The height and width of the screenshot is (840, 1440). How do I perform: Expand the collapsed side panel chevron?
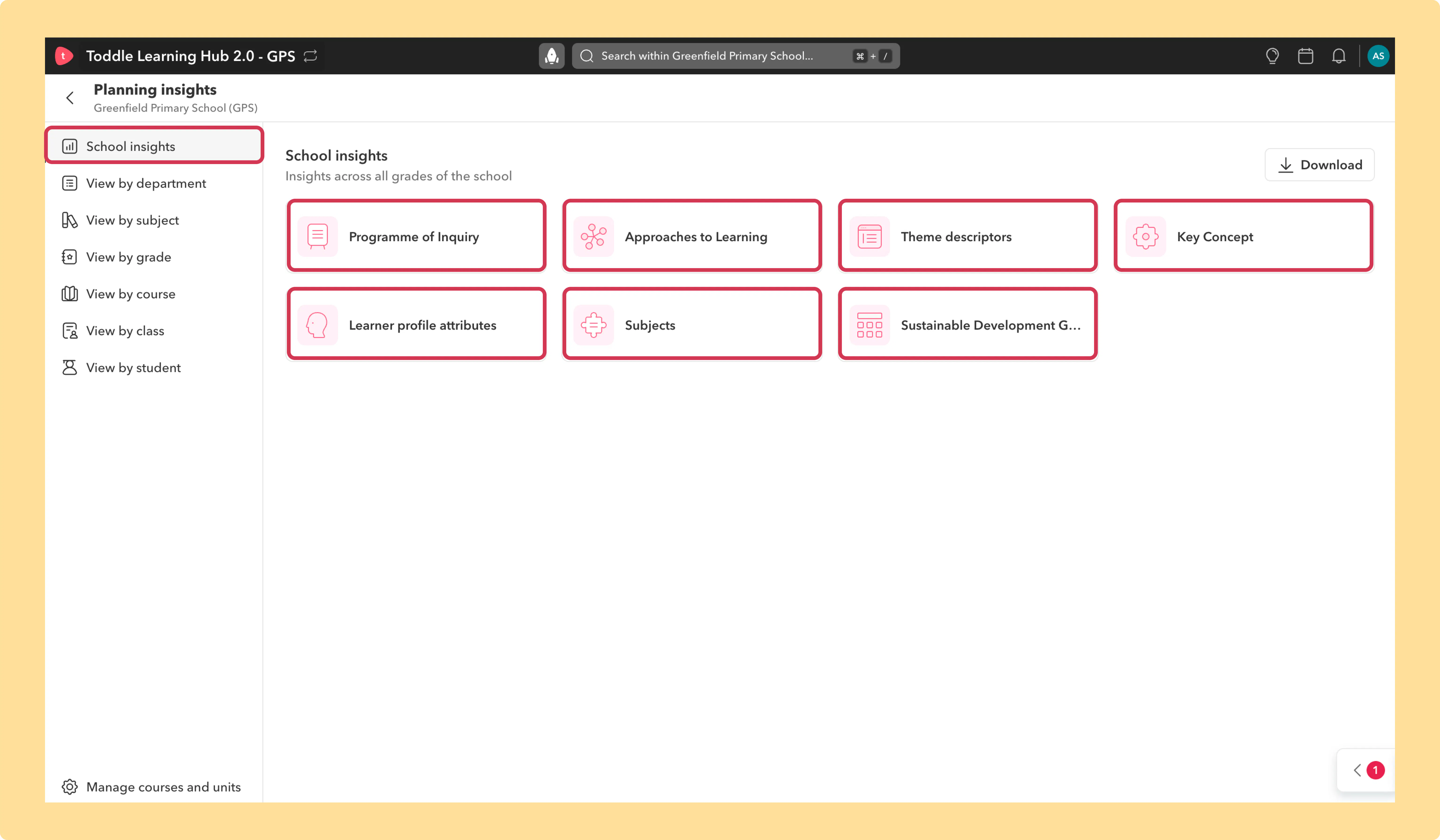1357,770
